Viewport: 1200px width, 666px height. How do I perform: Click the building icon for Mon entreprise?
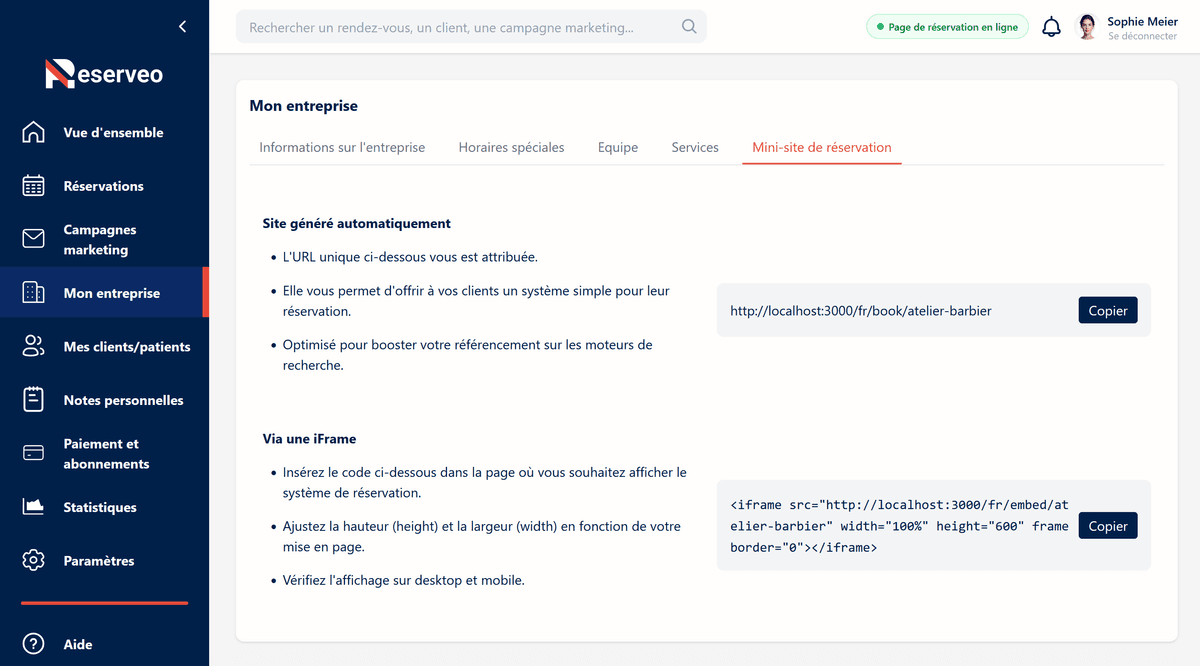33,293
